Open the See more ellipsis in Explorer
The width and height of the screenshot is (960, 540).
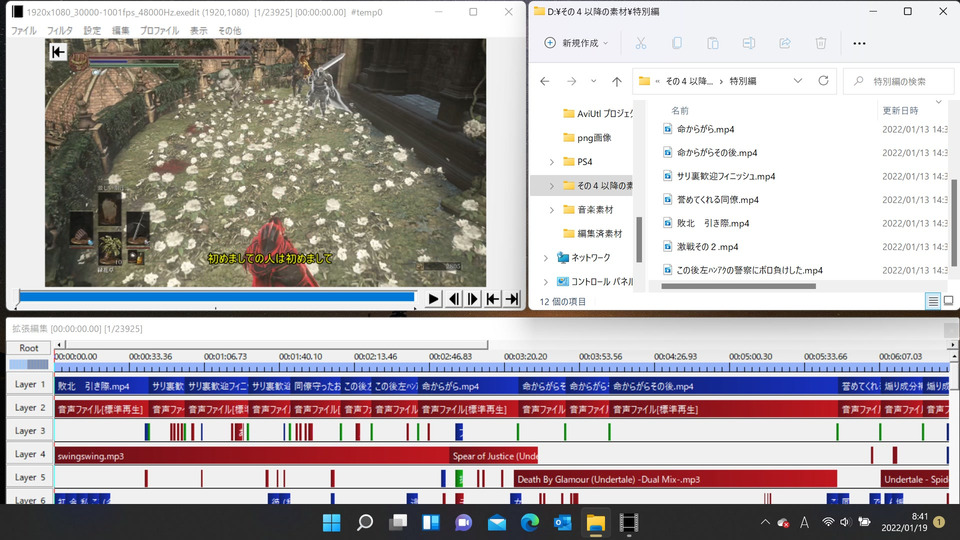coord(860,43)
